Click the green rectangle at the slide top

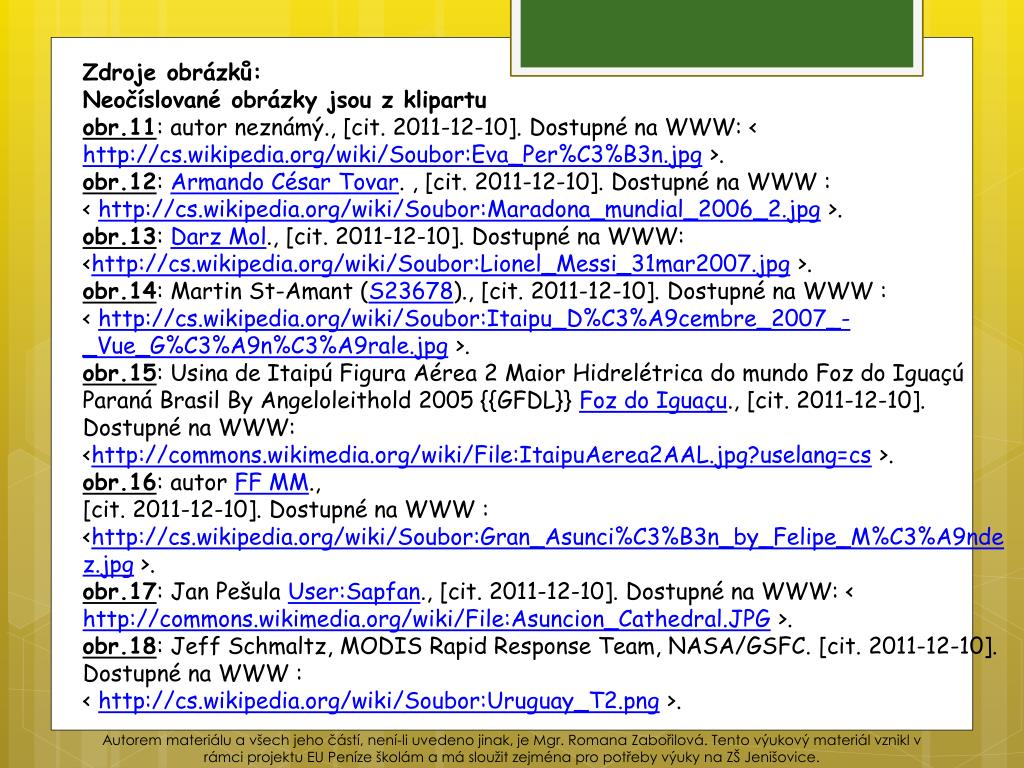(x=716, y=33)
